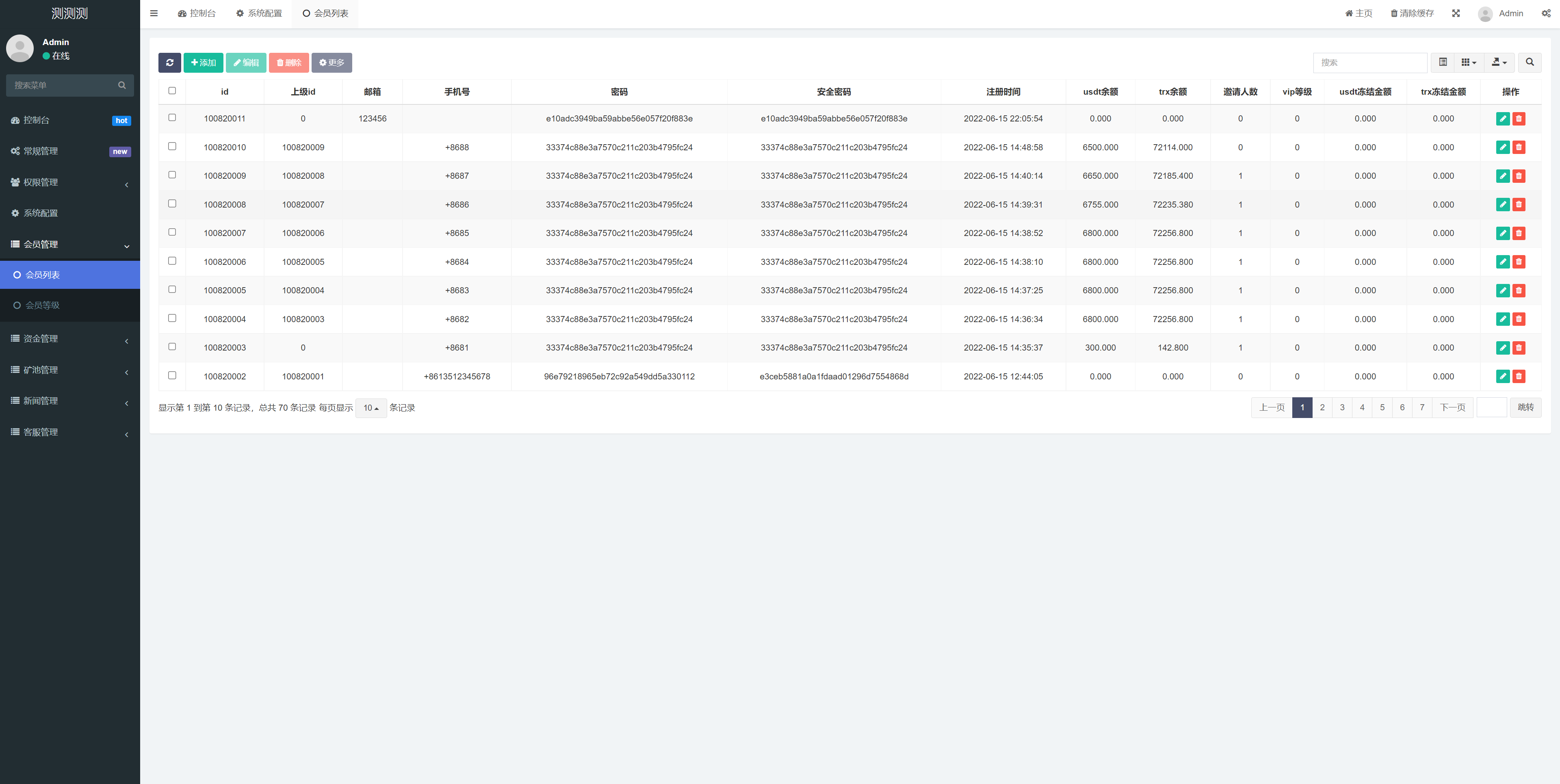Switch to the 系统配置 tab
Image resolution: width=1560 pixels, height=784 pixels.
click(x=259, y=13)
